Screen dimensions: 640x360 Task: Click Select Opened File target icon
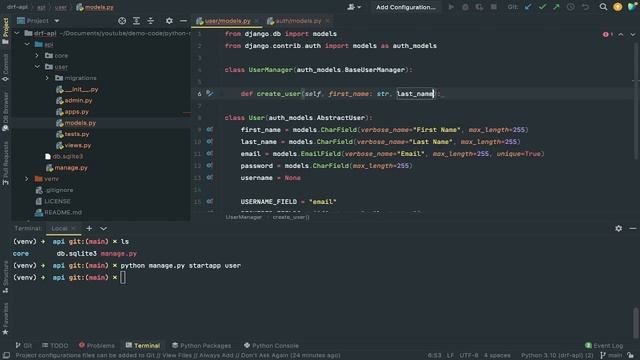pos(122,21)
